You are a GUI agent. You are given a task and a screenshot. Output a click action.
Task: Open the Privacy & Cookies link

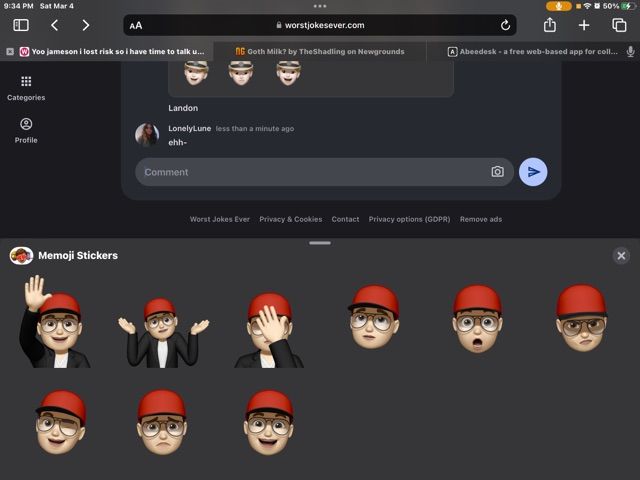[x=290, y=219]
